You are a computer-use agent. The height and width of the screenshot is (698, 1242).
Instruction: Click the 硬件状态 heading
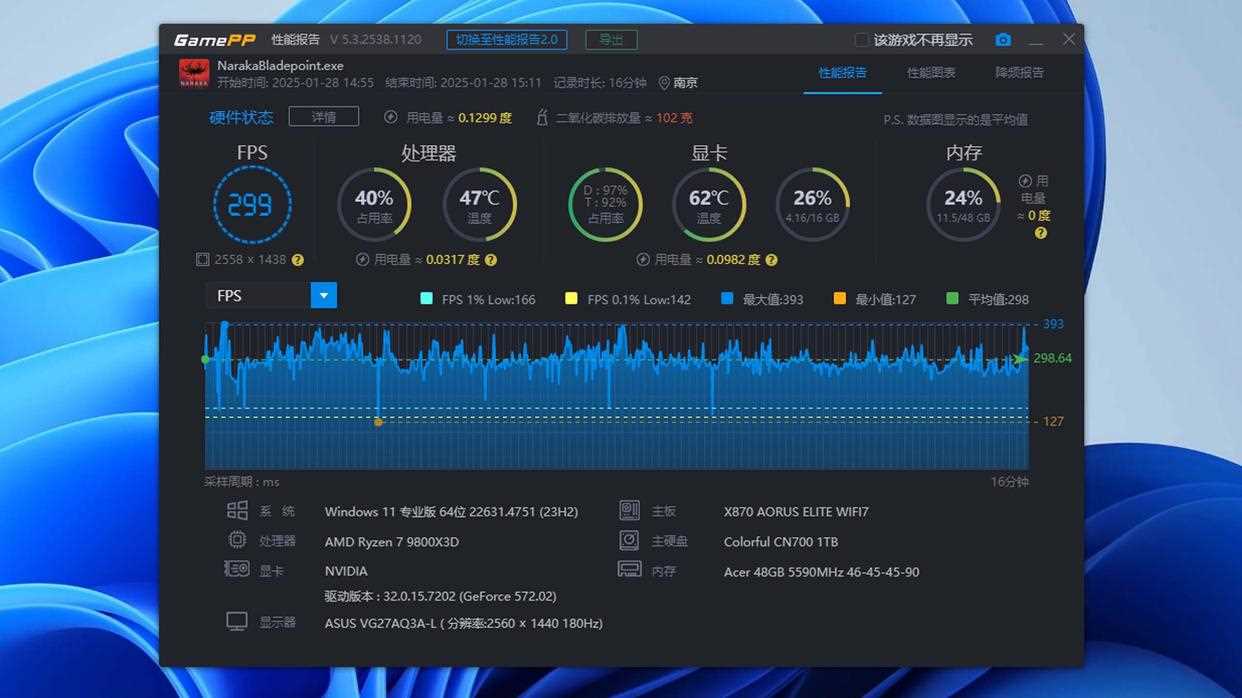(x=241, y=117)
